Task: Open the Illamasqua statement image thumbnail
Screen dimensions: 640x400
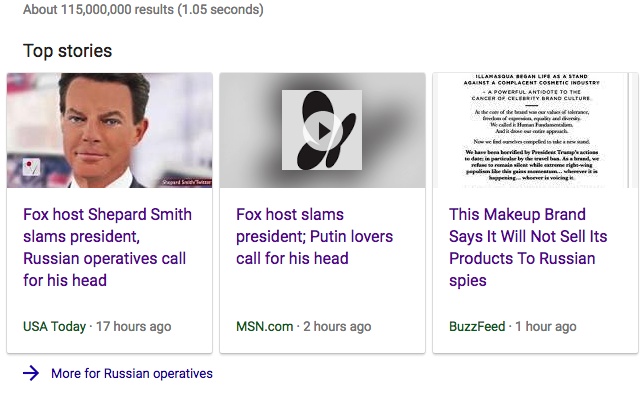Action: [535, 130]
